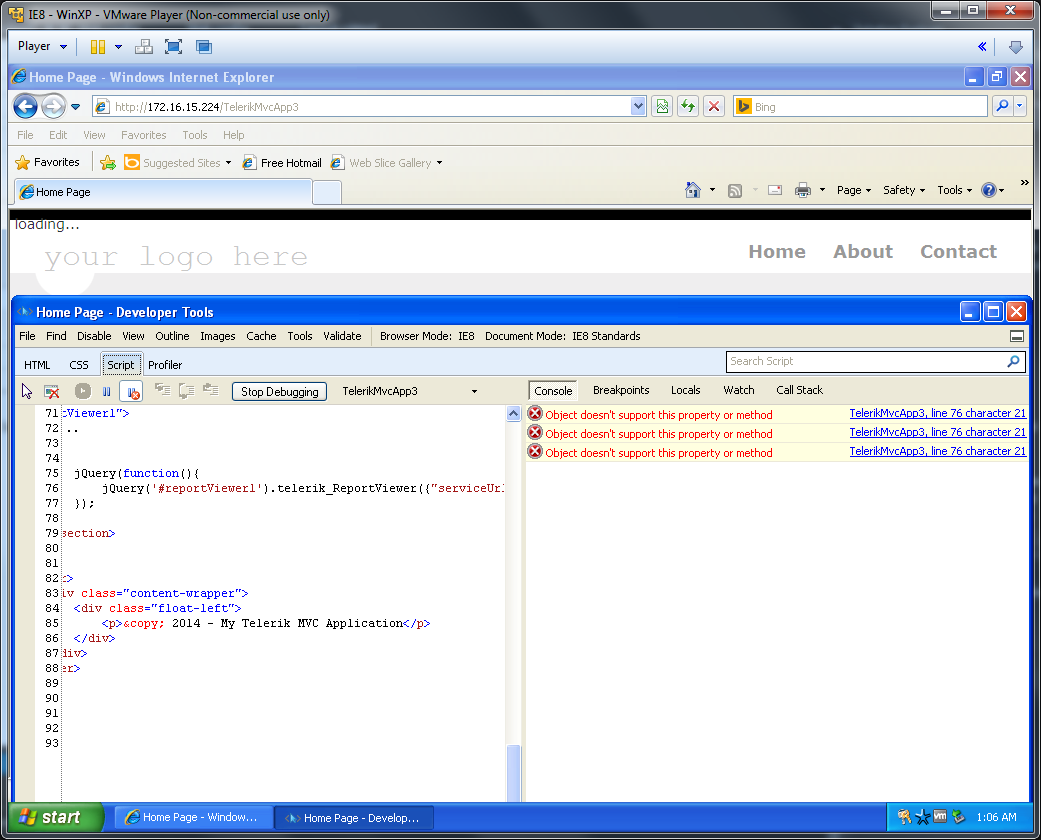Open the Watch pane tab
This screenshot has height=840, width=1041.
pyautogui.click(x=738, y=390)
